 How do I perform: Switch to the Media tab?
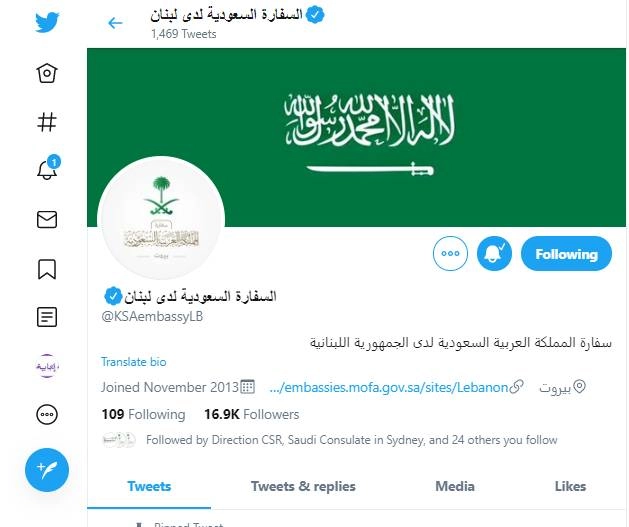(455, 486)
